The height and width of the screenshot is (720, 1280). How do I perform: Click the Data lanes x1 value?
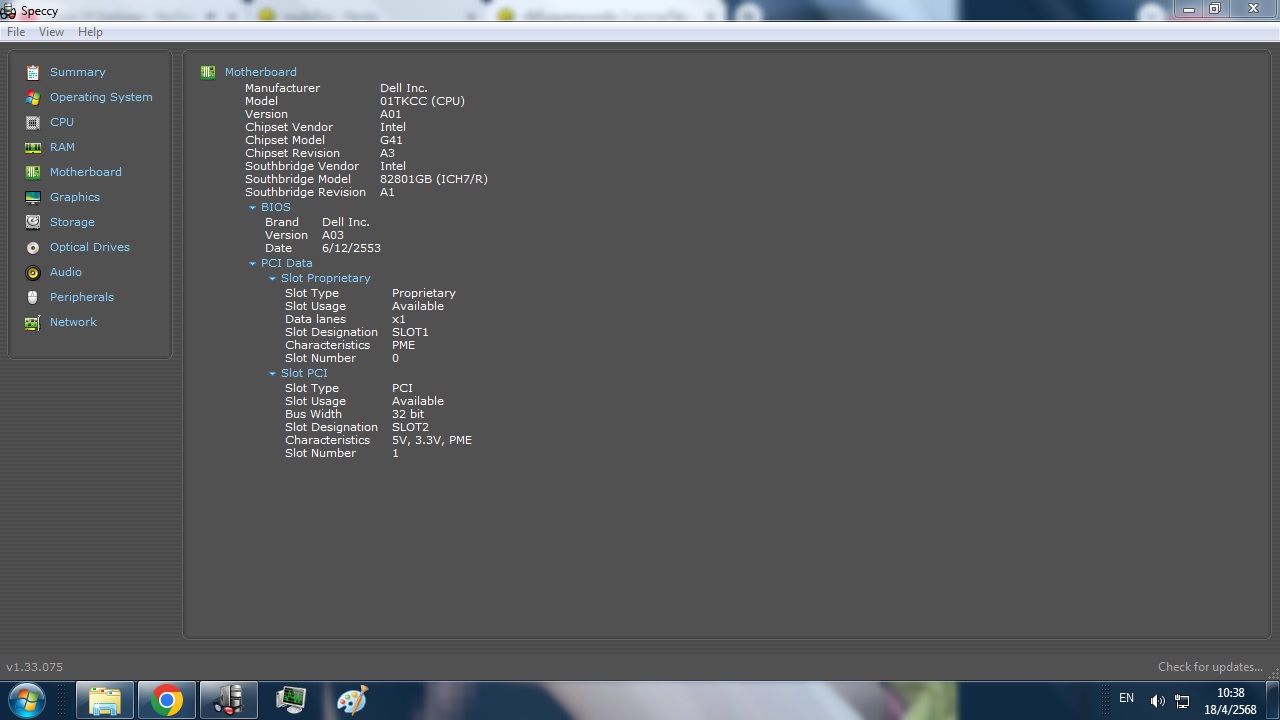tap(399, 319)
